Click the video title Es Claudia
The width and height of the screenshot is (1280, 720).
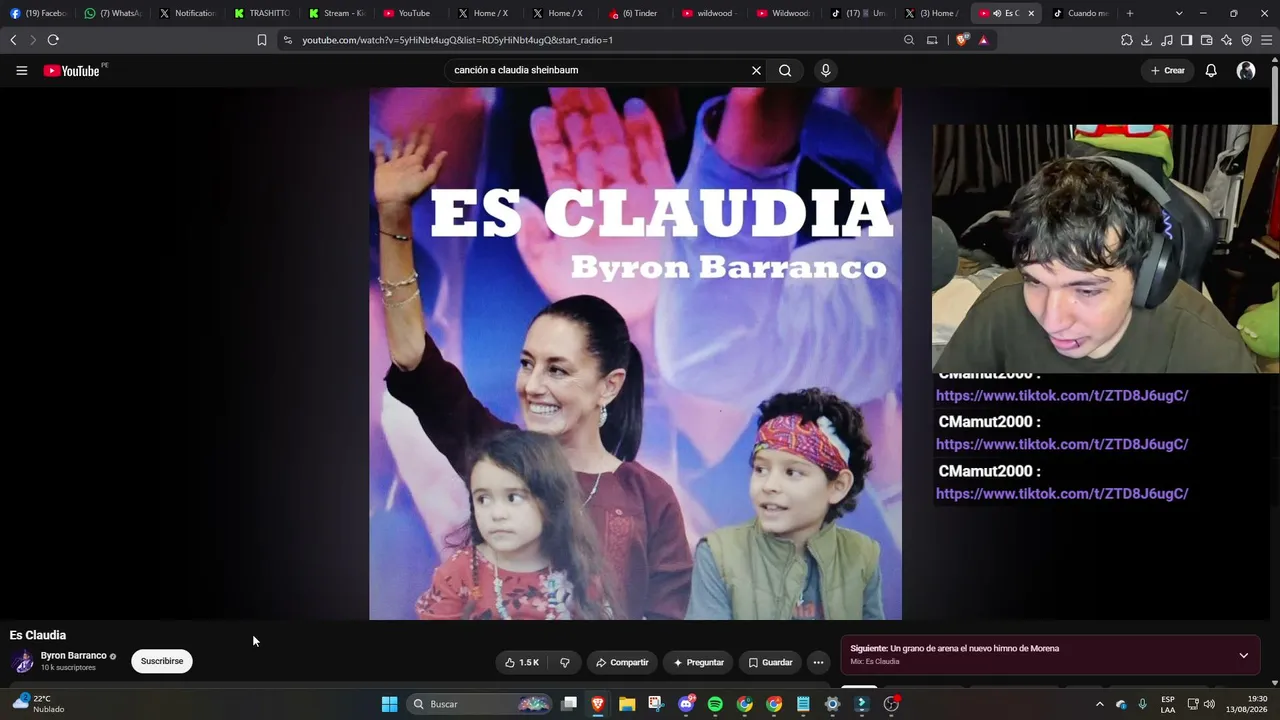coord(38,635)
